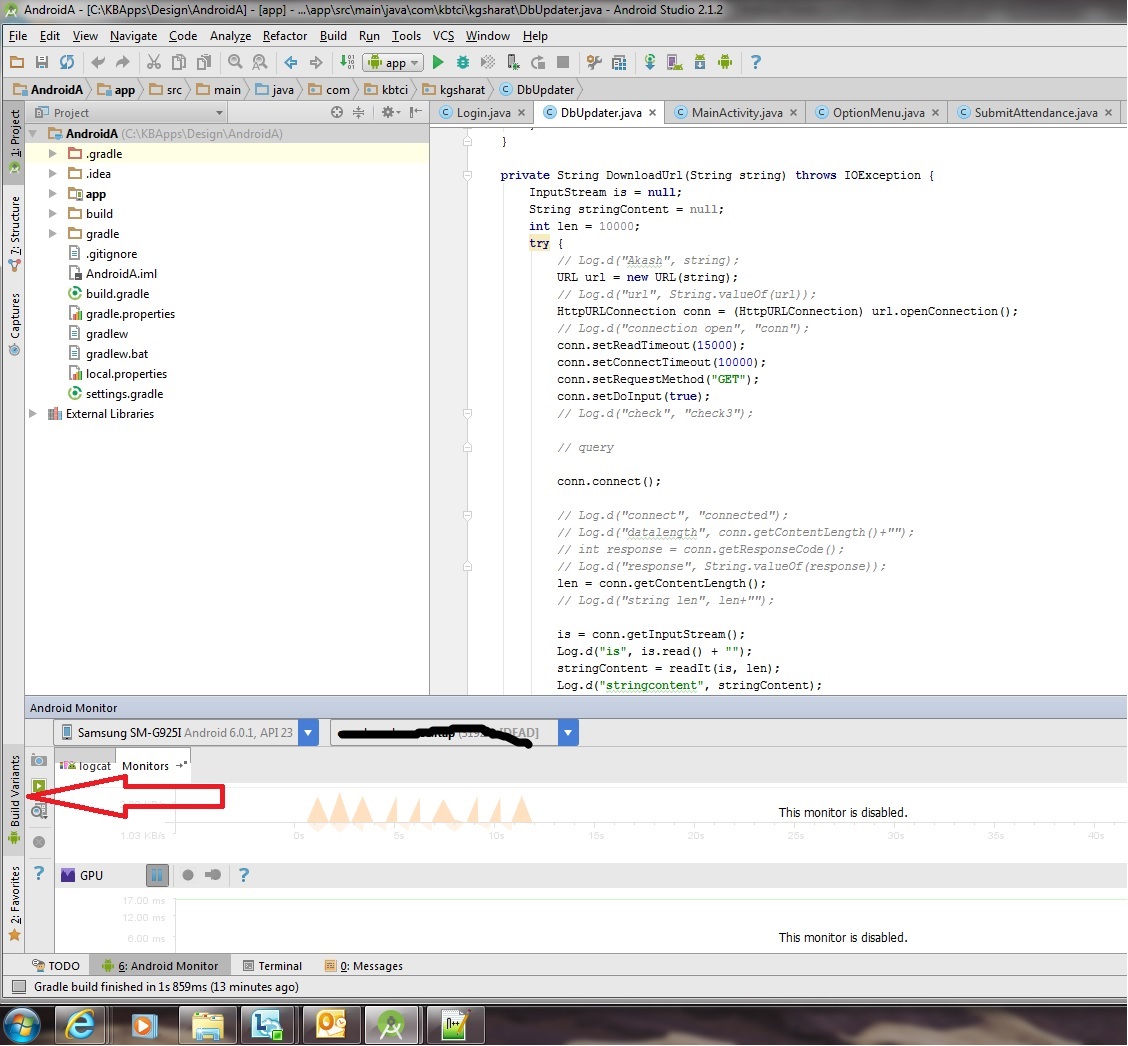This screenshot has width=1128, height=1046.
Task: Open the SDK Manager icon
Action: (699, 63)
